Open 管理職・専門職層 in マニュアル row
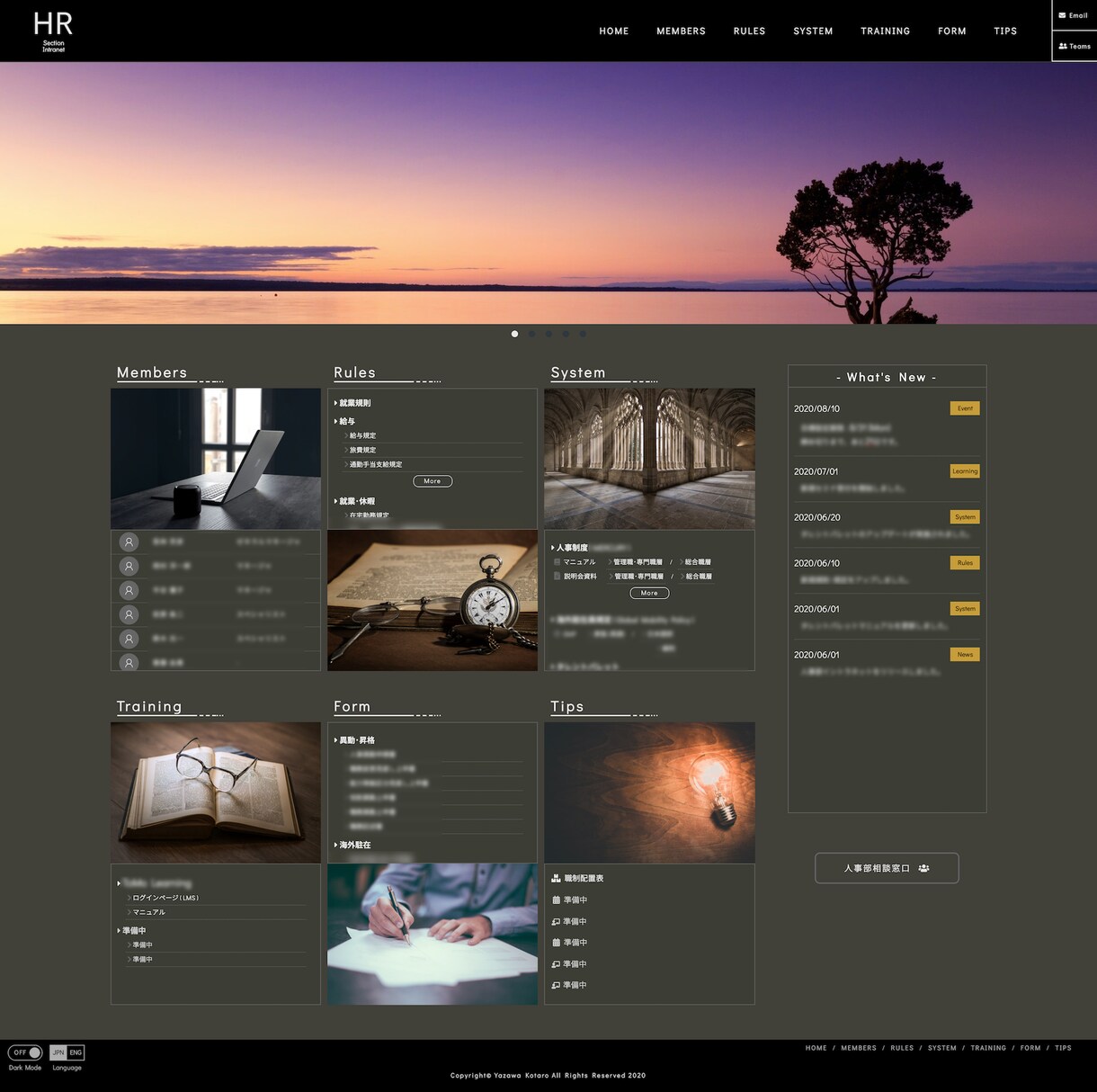This screenshot has height=1092, width=1097. click(638, 562)
